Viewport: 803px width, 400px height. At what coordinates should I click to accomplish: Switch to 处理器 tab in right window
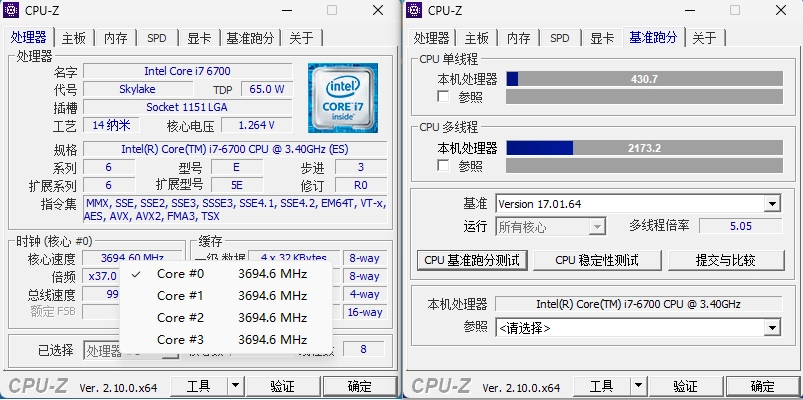point(431,38)
